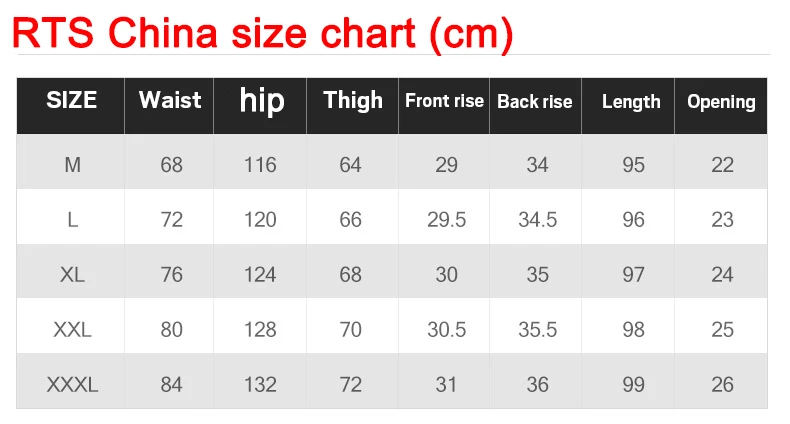The image size is (790, 424).
Task: Select the Length column header
Action: (631, 101)
